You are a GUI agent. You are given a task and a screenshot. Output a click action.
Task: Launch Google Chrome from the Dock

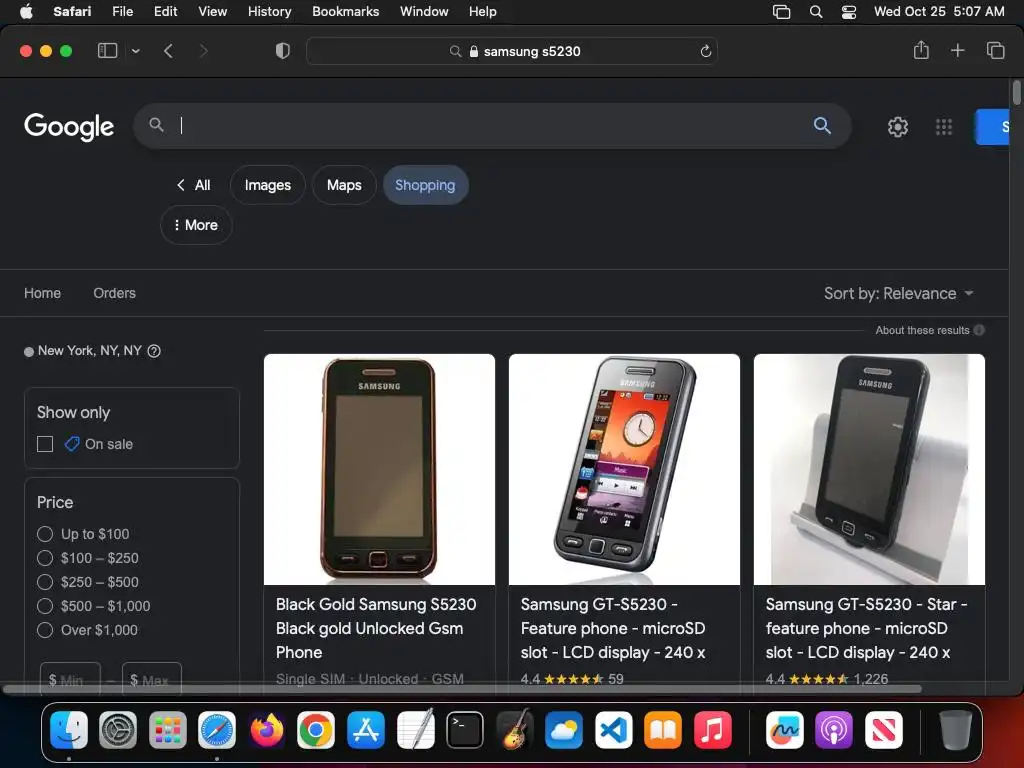tap(316, 730)
